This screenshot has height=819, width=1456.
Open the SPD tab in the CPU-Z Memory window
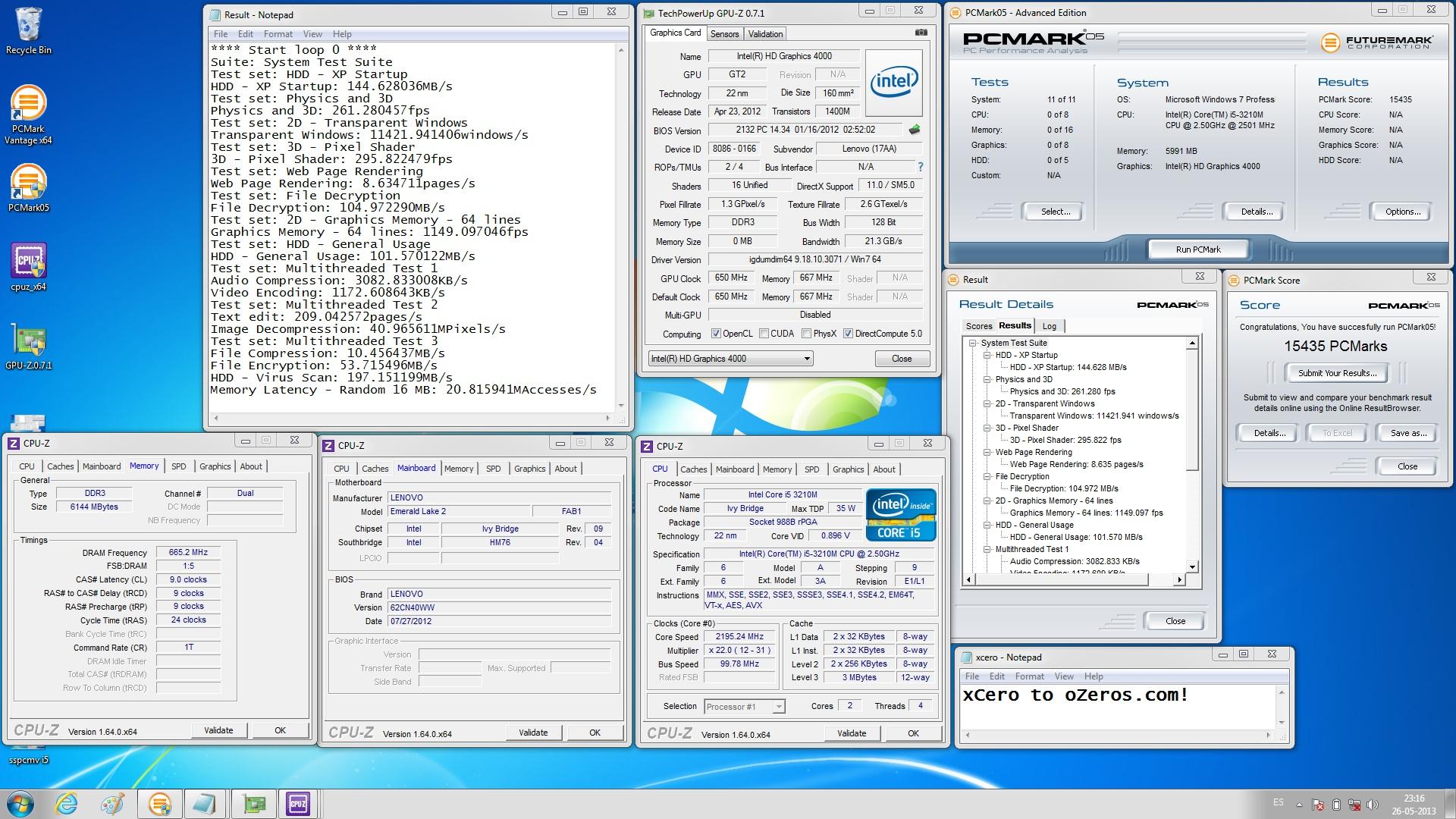178,466
